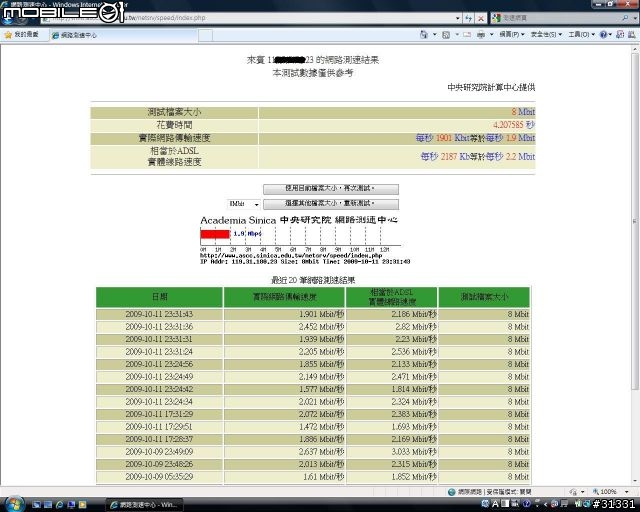The image size is (640, 512).
Task: Click the refresh button beside address bar
Action: coord(469,18)
